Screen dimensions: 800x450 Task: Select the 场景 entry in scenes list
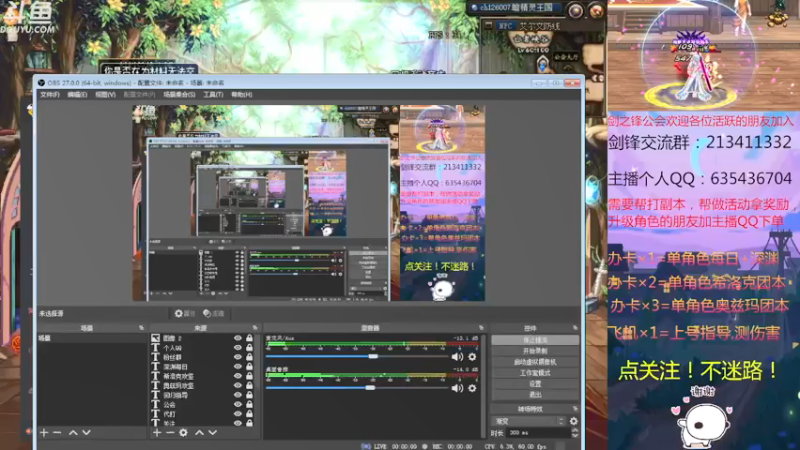[92, 338]
